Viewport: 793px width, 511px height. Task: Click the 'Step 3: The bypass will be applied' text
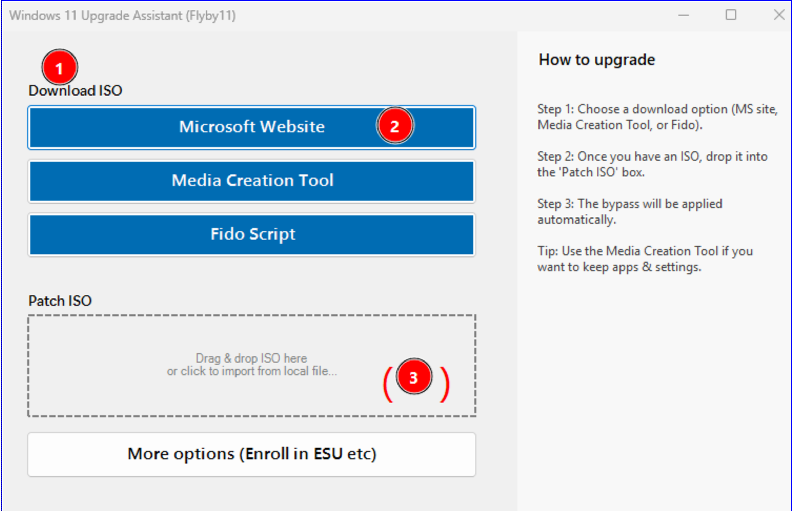(x=630, y=211)
